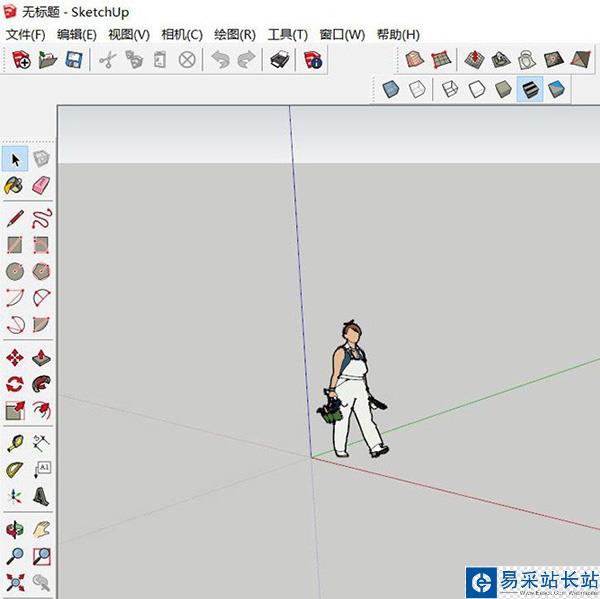Select the Polygon tool

41,271
